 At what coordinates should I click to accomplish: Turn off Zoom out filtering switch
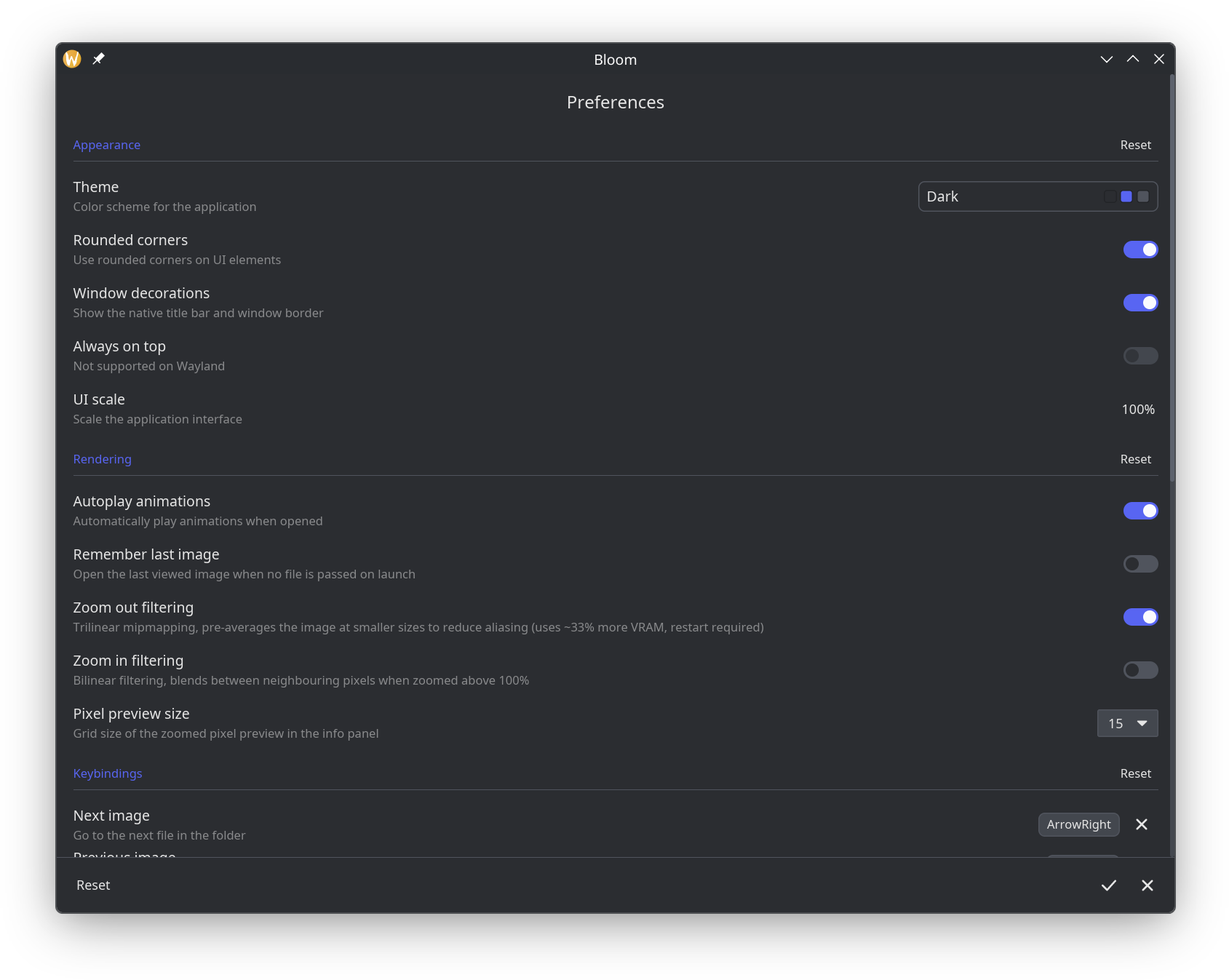[1140, 617]
